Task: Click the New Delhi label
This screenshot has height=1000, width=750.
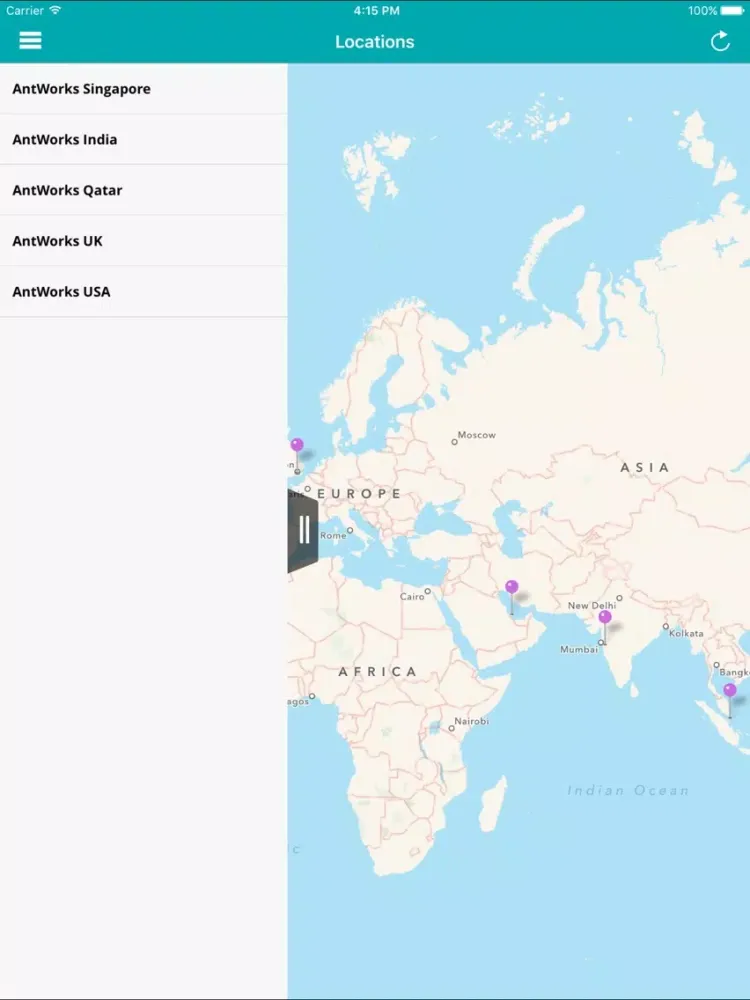Action: tap(592, 605)
